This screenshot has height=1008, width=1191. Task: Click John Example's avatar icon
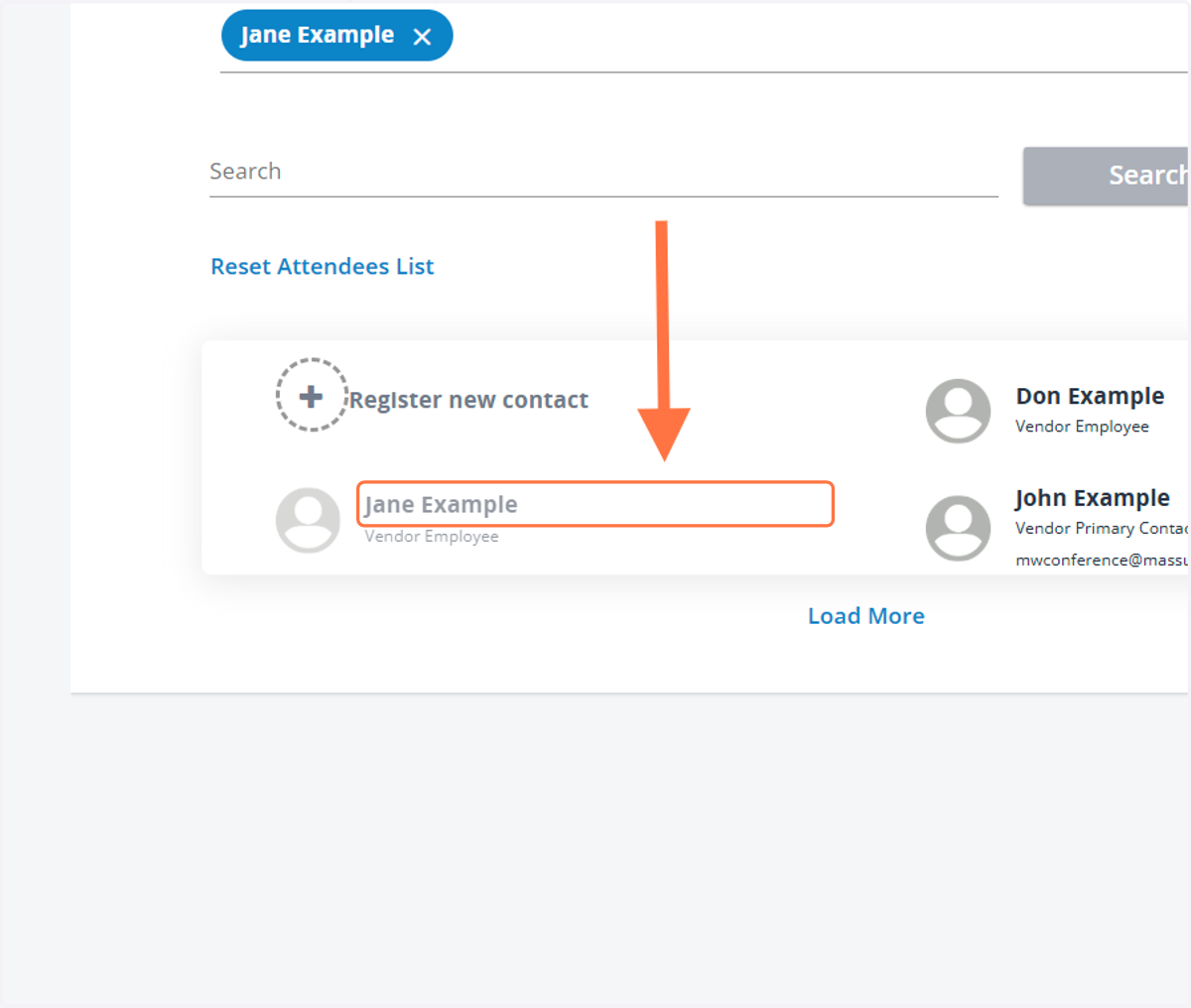(x=958, y=529)
